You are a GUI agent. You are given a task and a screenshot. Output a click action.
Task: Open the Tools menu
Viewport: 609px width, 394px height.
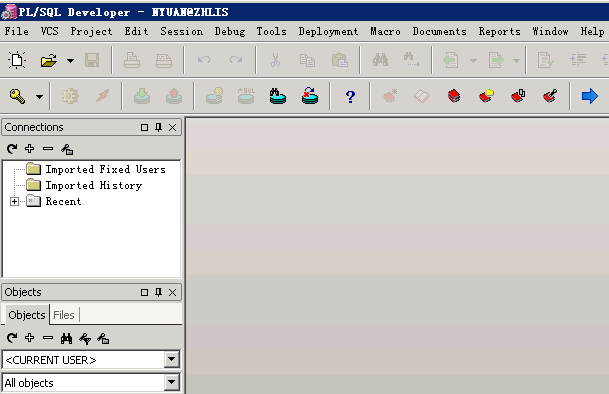(x=271, y=31)
